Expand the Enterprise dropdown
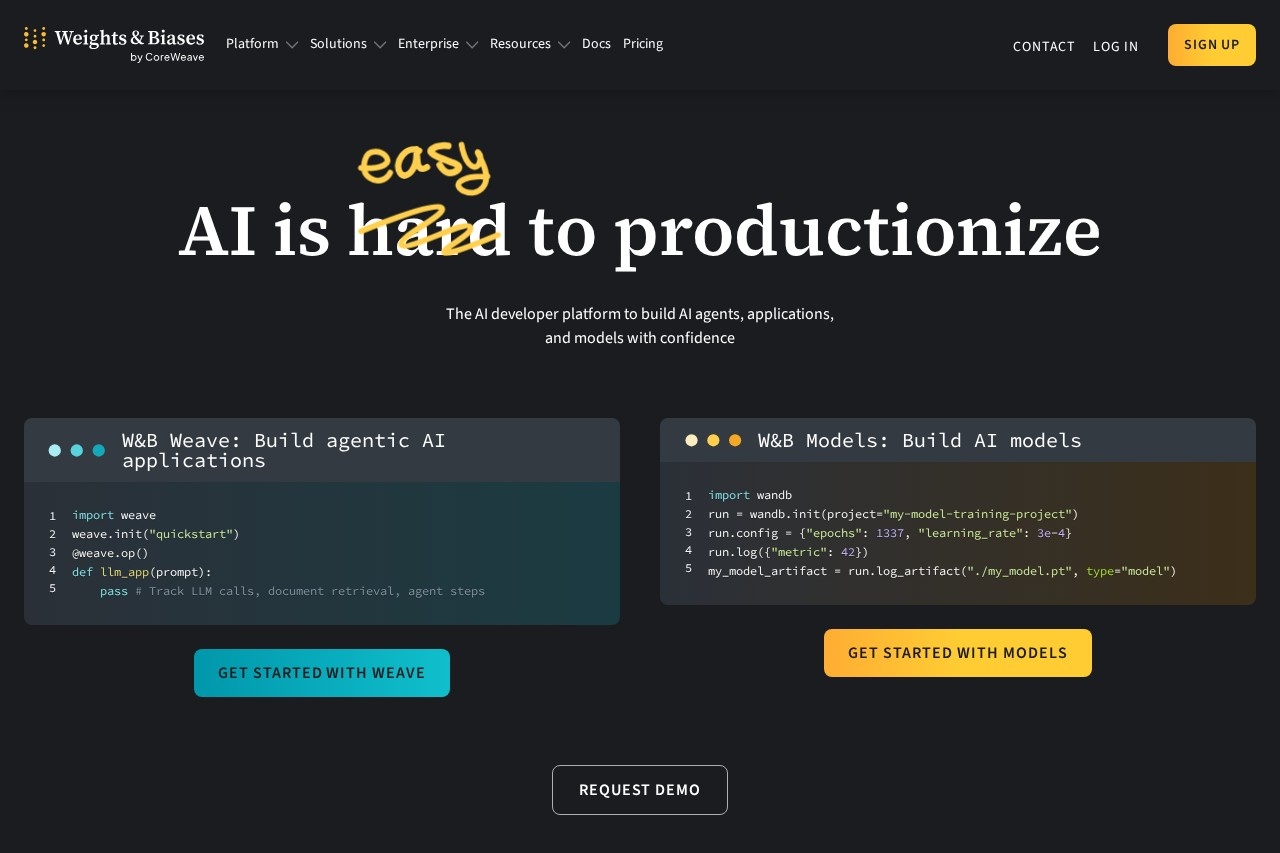Screen dimensions: 1280x853 tap(438, 44)
